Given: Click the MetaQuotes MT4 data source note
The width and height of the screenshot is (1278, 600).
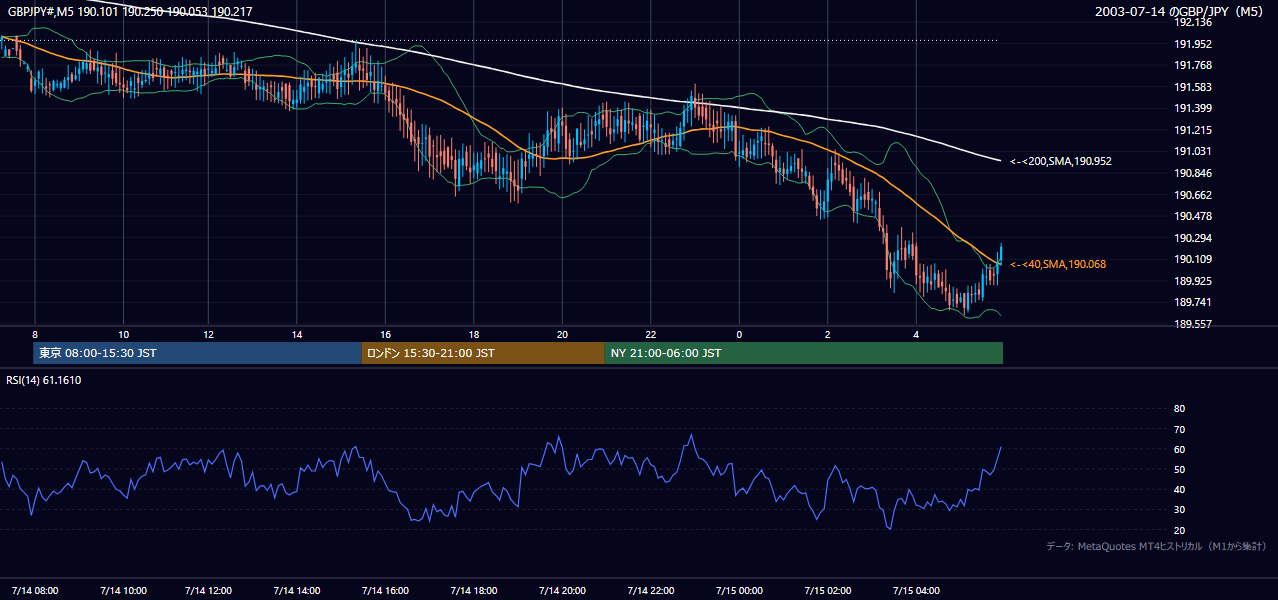Looking at the screenshot, I should (1156, 546).
